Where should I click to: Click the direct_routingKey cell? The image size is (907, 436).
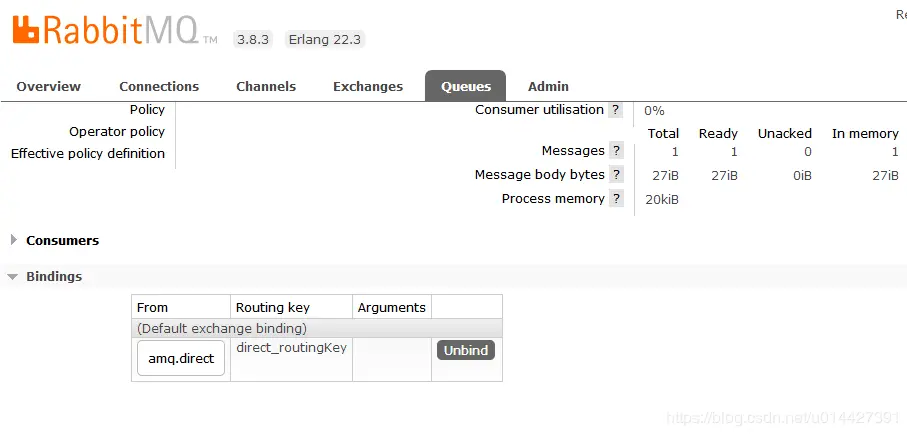291,348
